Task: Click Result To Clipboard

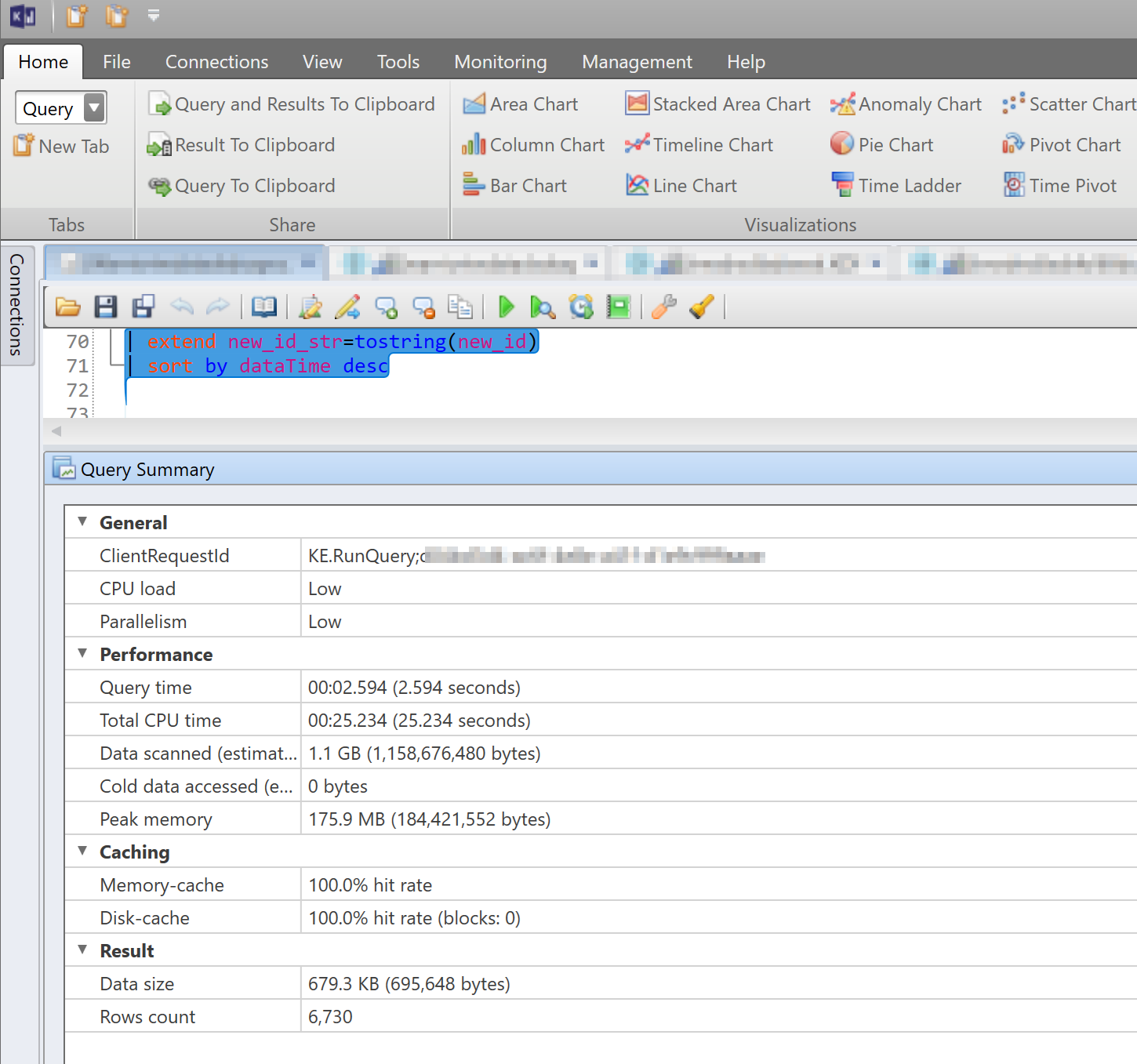Action: 242,145
